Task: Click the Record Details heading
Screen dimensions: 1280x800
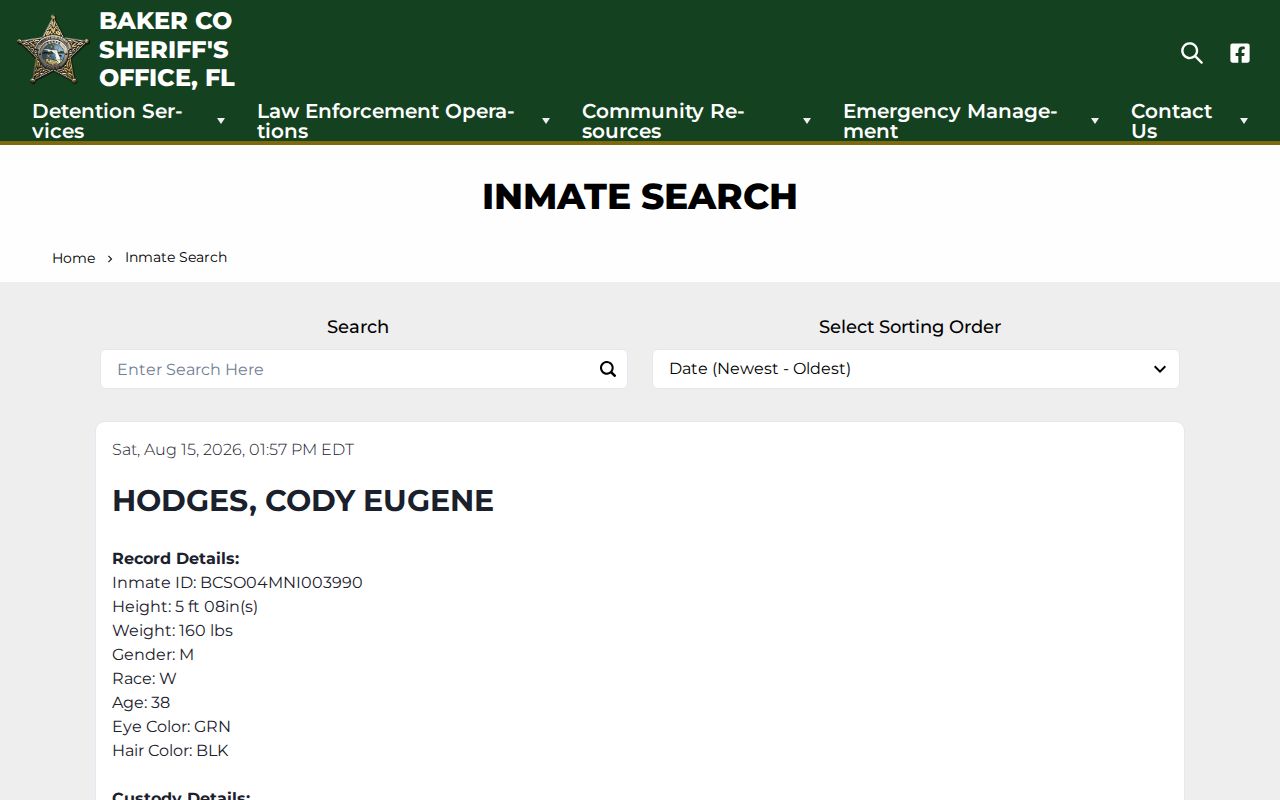Action: click(176, 559)
